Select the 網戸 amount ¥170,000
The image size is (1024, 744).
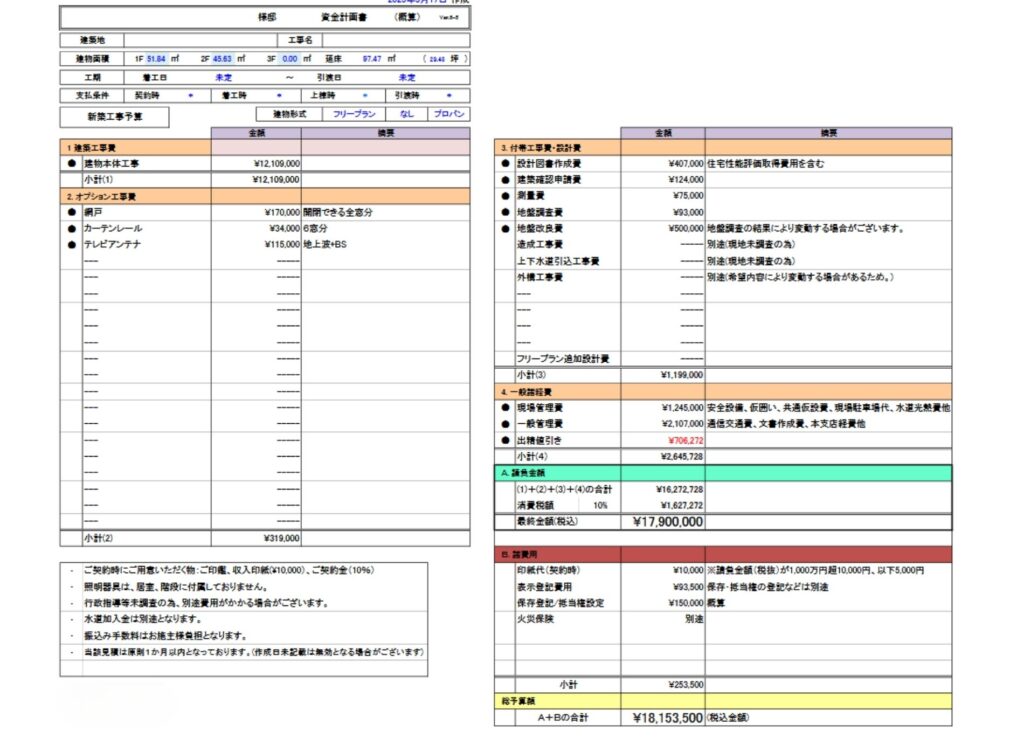282,212
